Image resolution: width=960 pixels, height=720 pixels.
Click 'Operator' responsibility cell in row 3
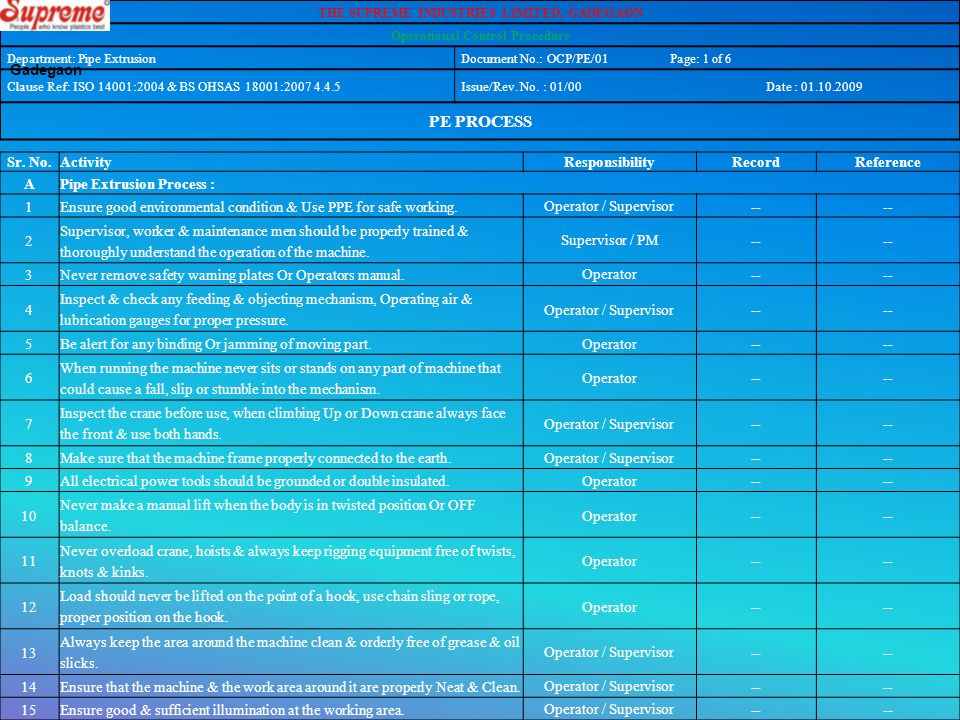click(609, 275)
